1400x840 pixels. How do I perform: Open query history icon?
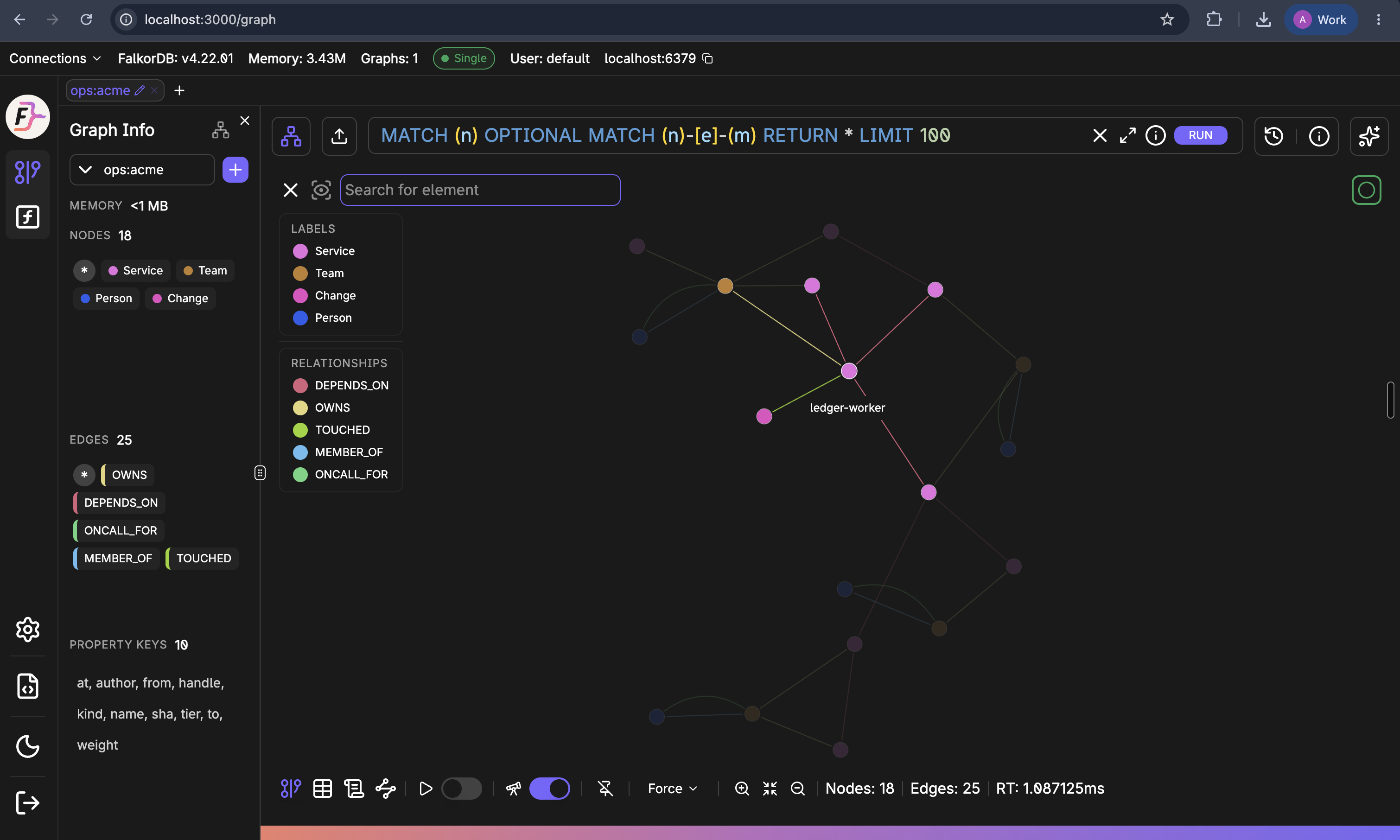(x=1274, y=136)
